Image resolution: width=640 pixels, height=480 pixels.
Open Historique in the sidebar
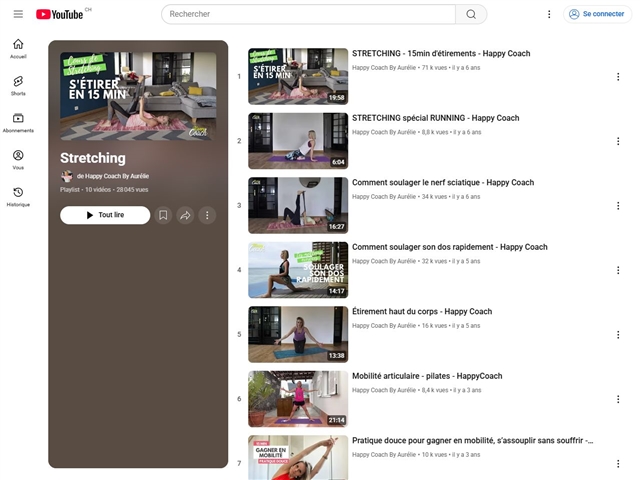(18, 196)
